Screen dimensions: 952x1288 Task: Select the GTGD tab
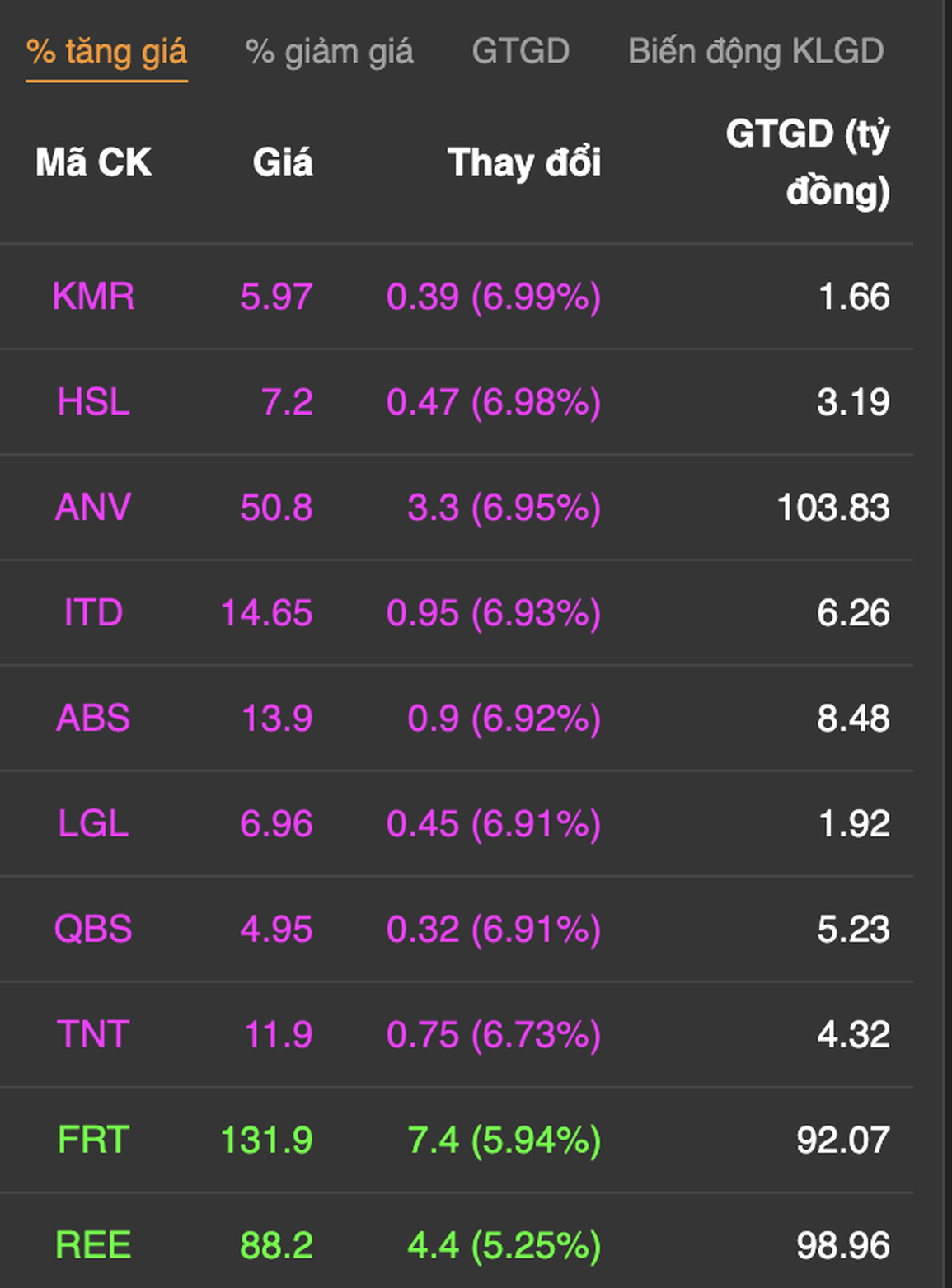click(x=520, y=51)
